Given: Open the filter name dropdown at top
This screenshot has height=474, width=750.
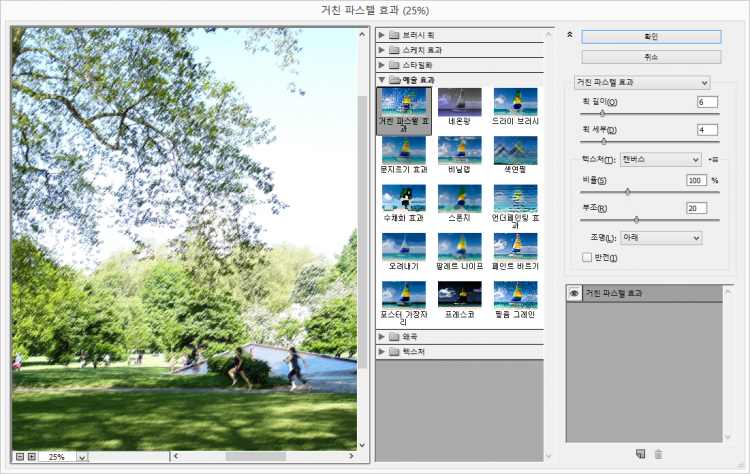Looking at the screenshot, I should [642, 82].
